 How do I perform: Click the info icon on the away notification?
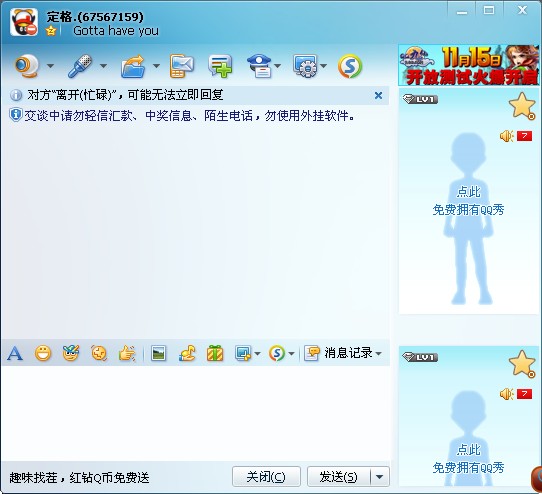pos(16,95)
